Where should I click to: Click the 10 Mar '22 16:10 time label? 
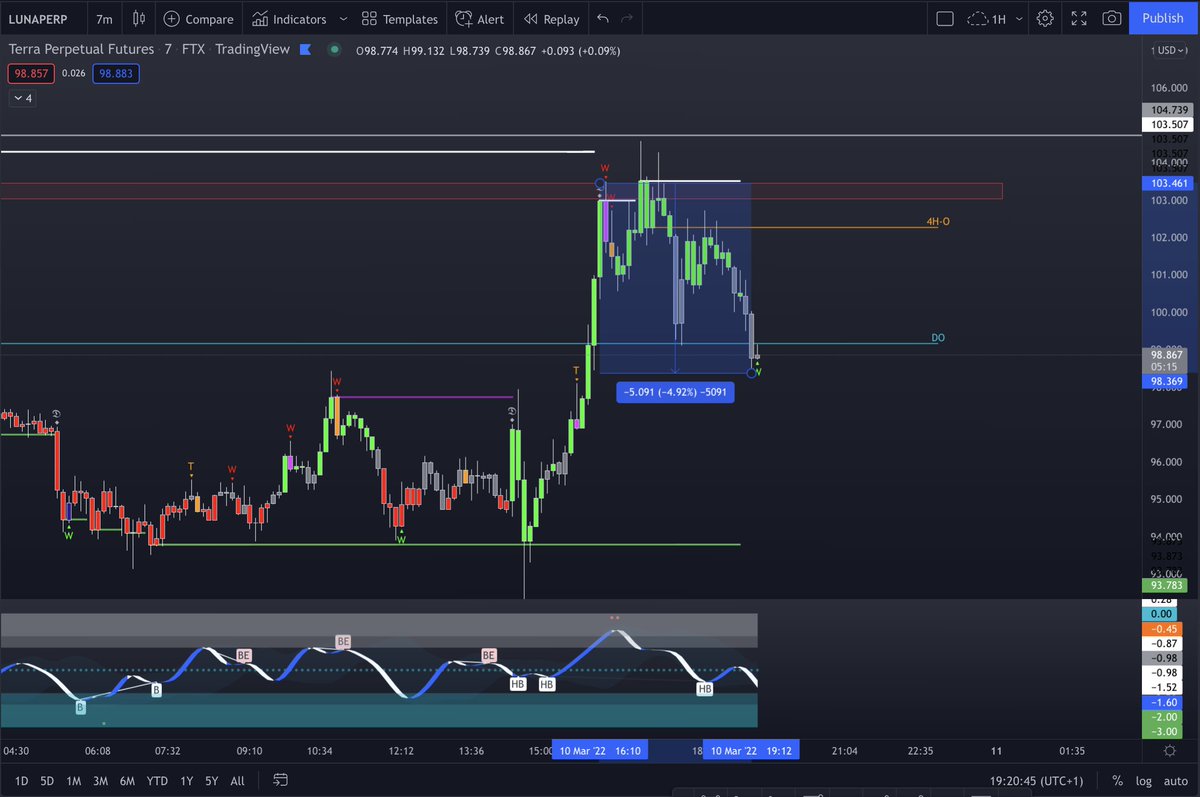click(x=600, y=750)
